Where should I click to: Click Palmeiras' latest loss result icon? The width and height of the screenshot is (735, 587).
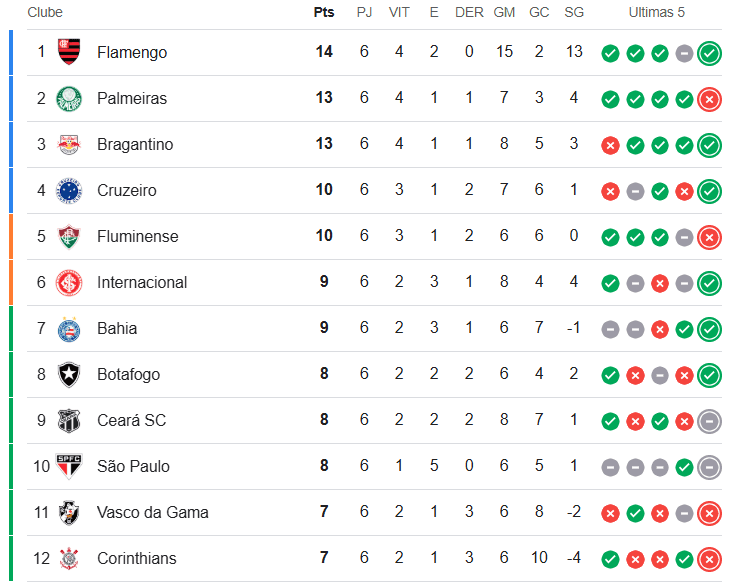coord(709,99)
